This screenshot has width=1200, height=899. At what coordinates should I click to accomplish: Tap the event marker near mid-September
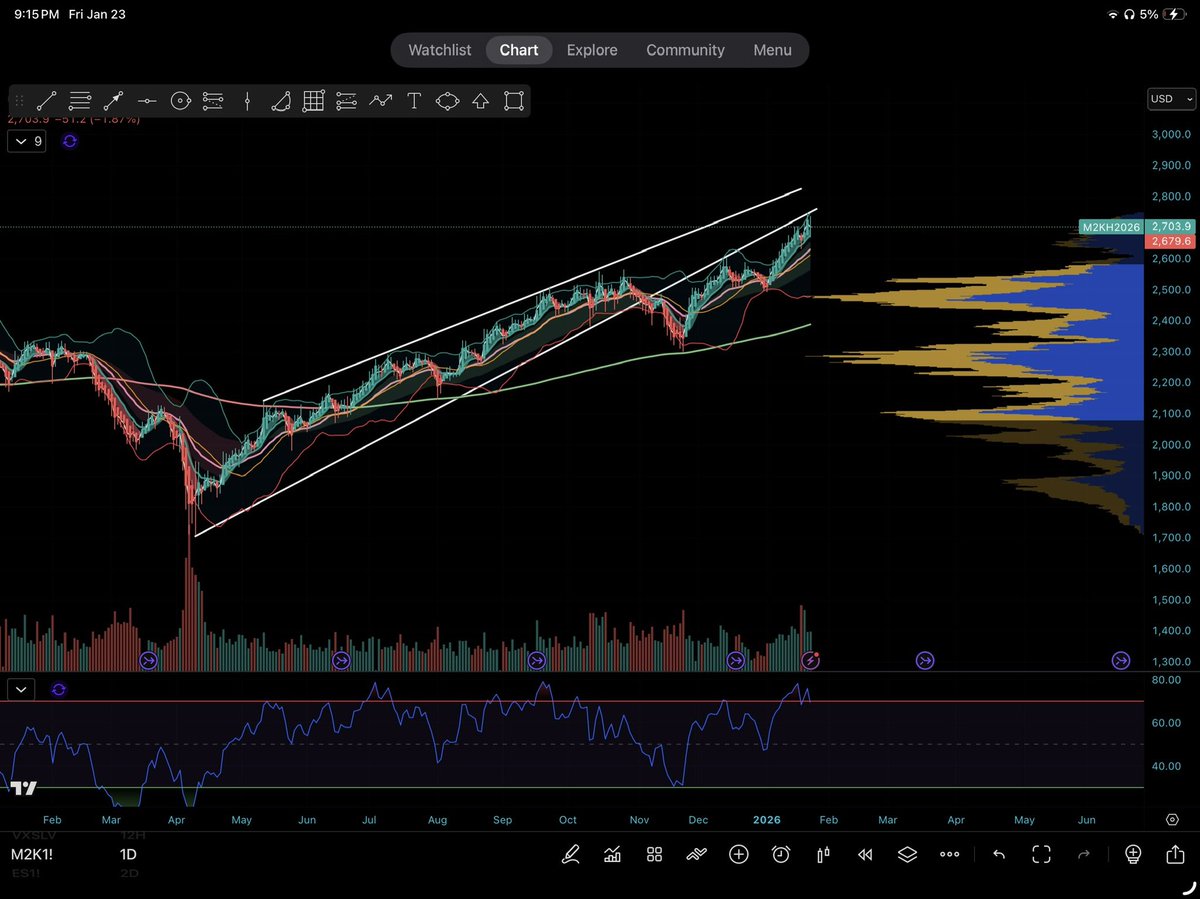[x=537, y=660]
